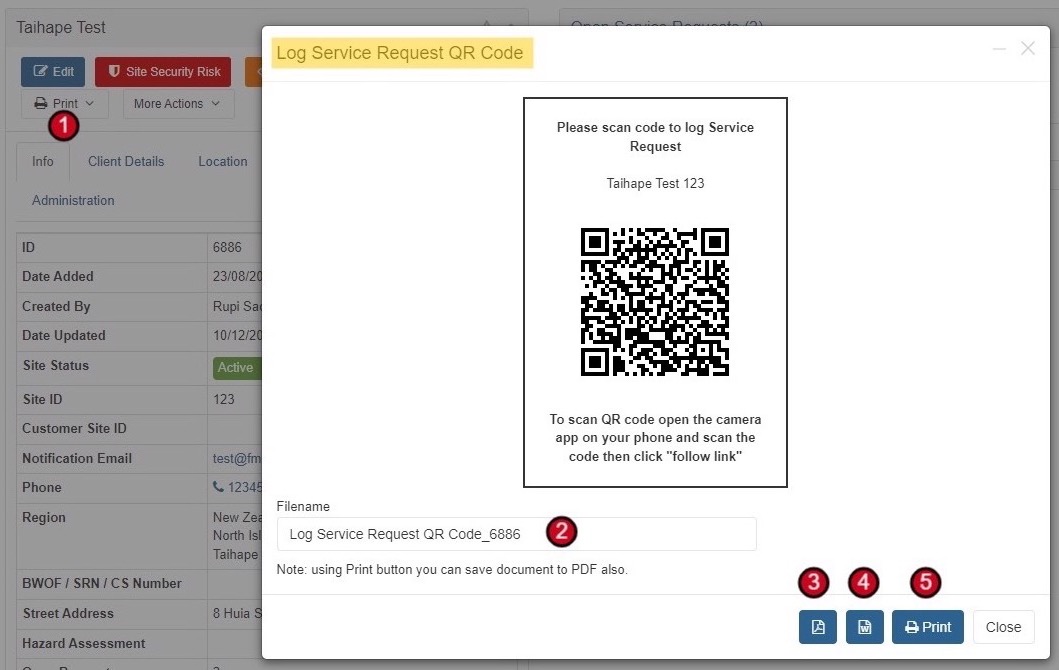Open the Administration tab

[73, 201]
